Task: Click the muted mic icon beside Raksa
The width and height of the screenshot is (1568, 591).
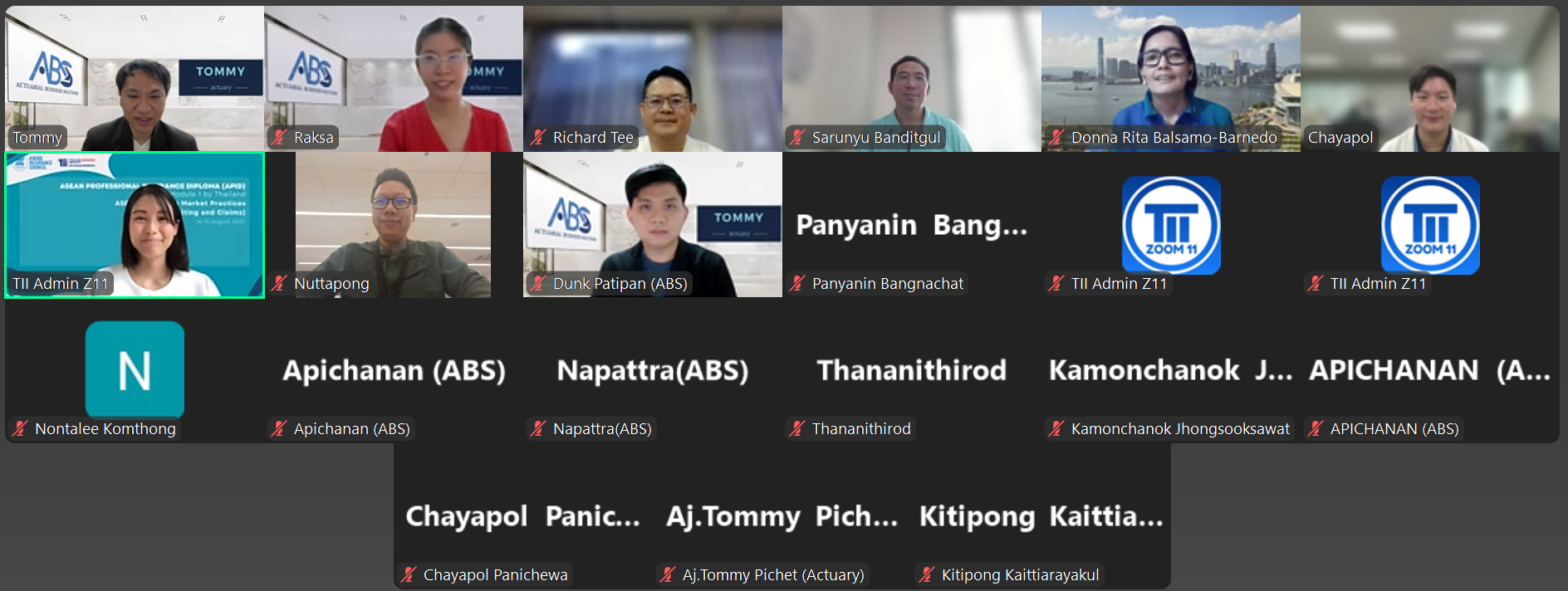Action: click(x=280, y=138)
